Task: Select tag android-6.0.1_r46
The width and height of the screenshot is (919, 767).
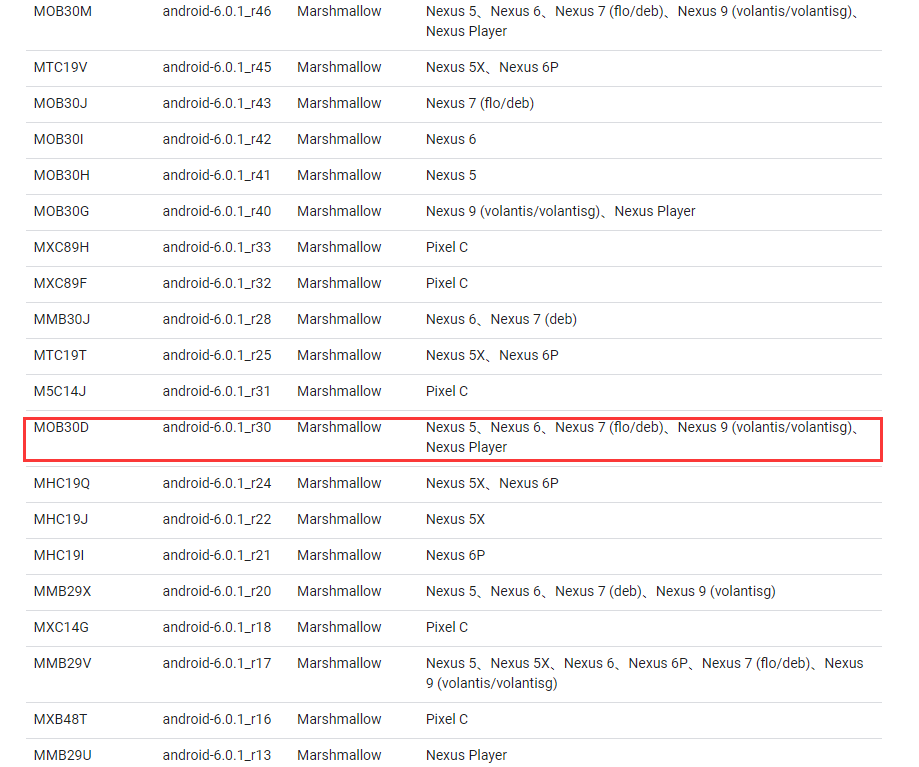Action: pos(217,11)
